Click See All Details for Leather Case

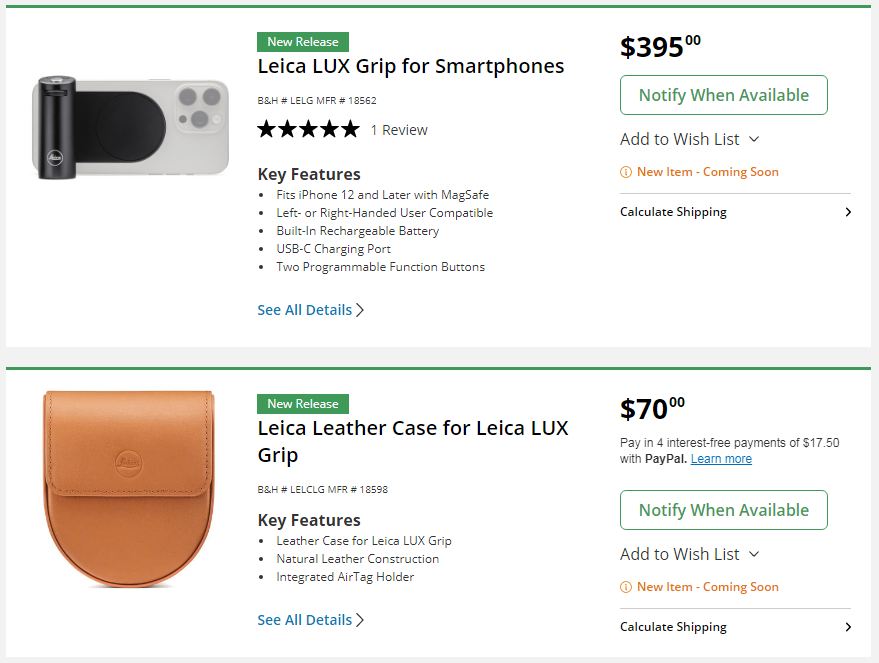[304, 620]
